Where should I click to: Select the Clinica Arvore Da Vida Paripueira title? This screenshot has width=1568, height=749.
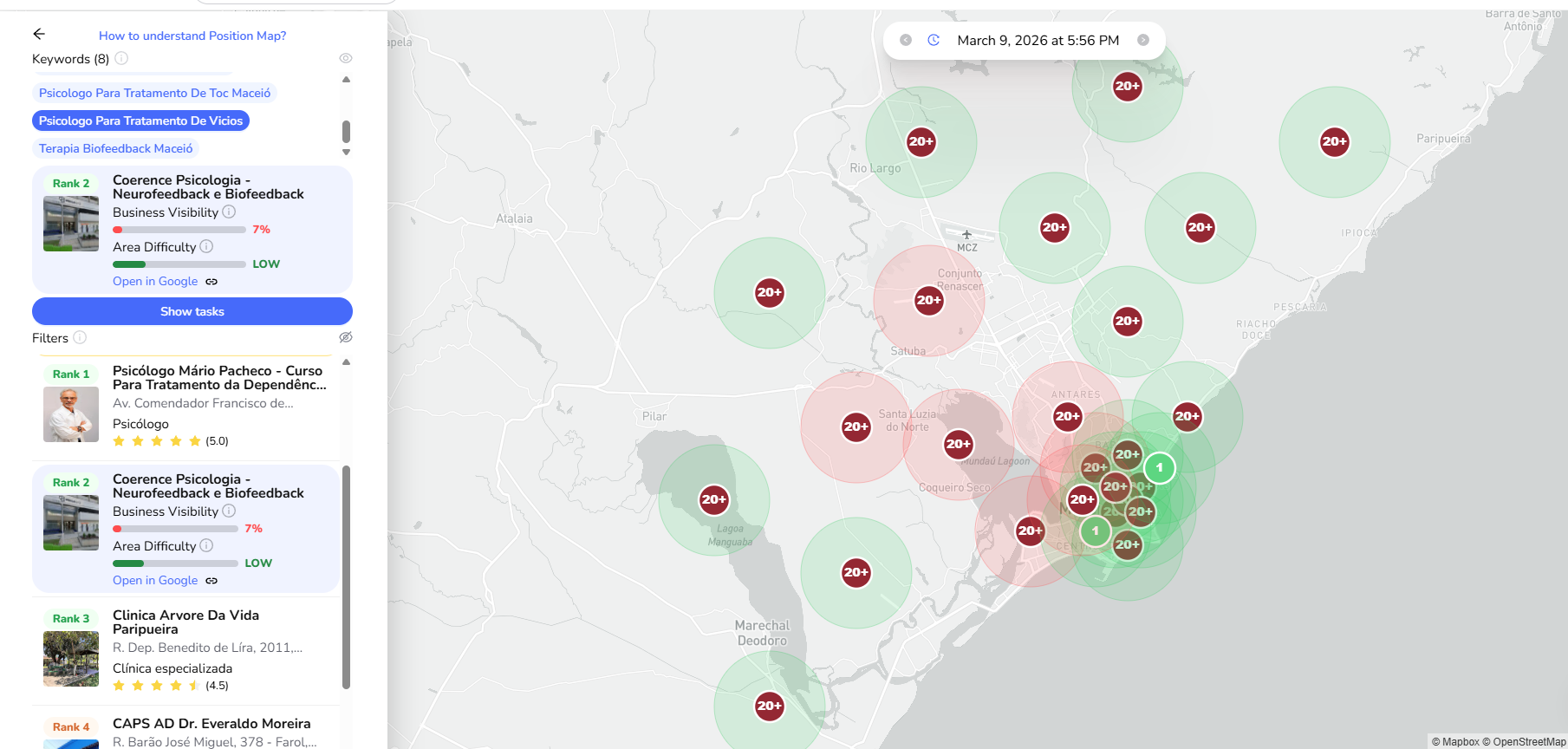(185, 622)
